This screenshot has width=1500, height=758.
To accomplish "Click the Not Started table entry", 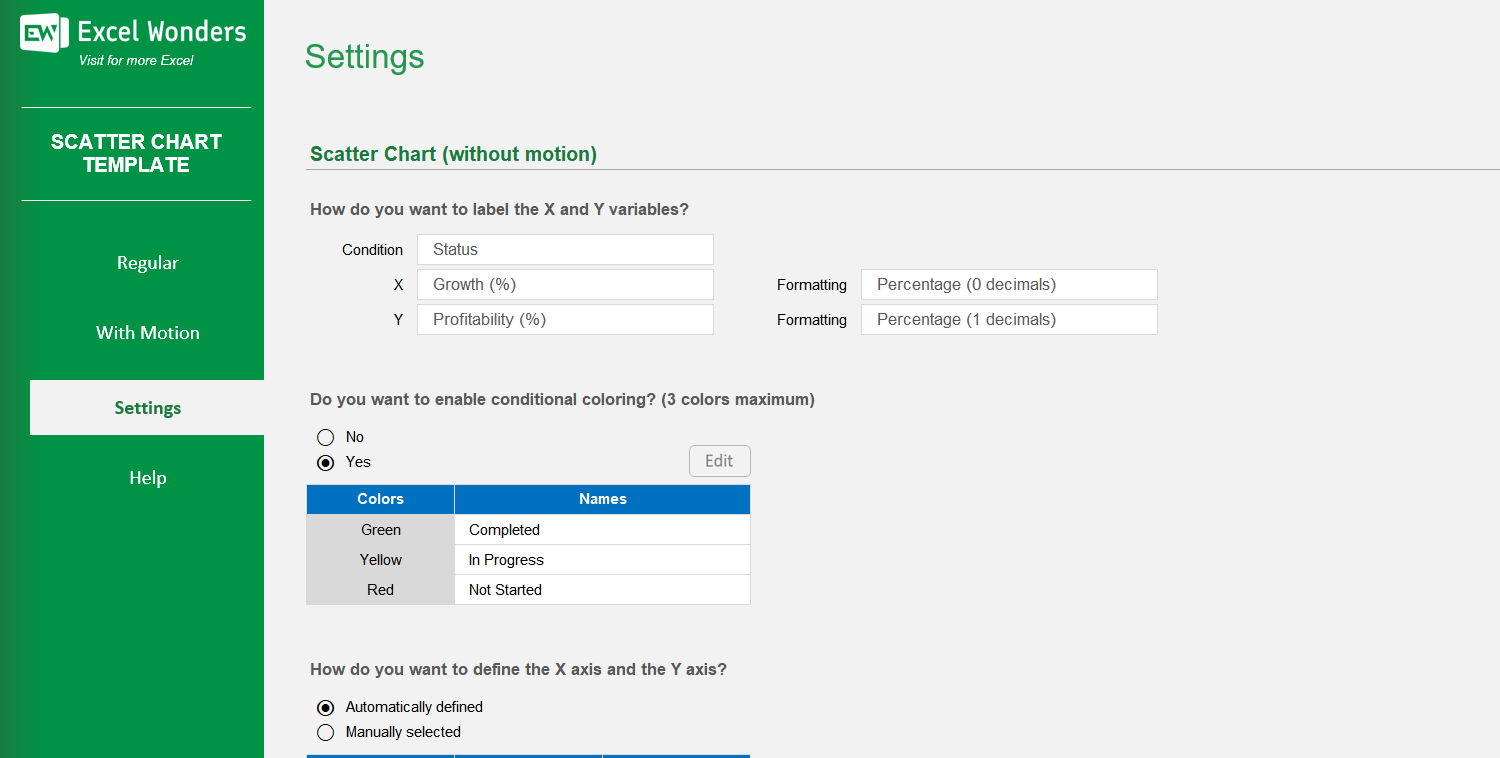I will [x=601, y=589].
